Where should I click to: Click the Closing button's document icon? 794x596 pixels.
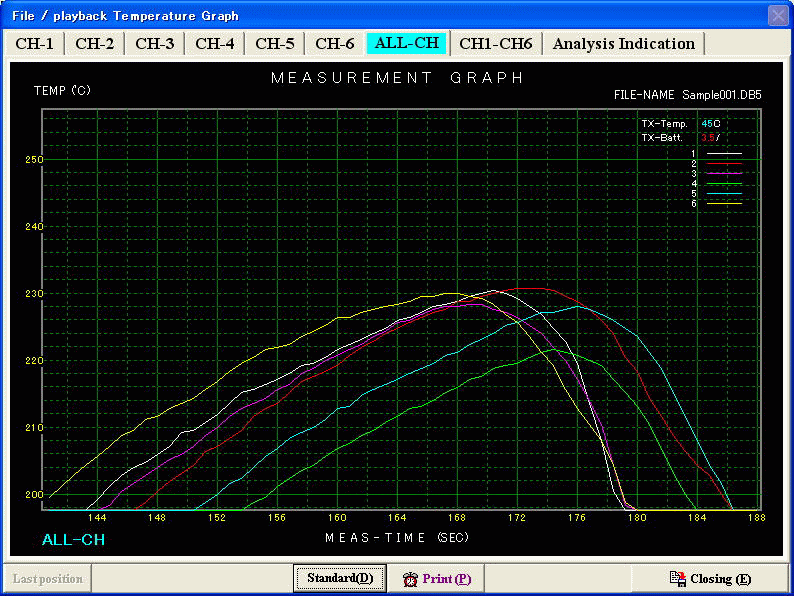click(x=678, y=578)
